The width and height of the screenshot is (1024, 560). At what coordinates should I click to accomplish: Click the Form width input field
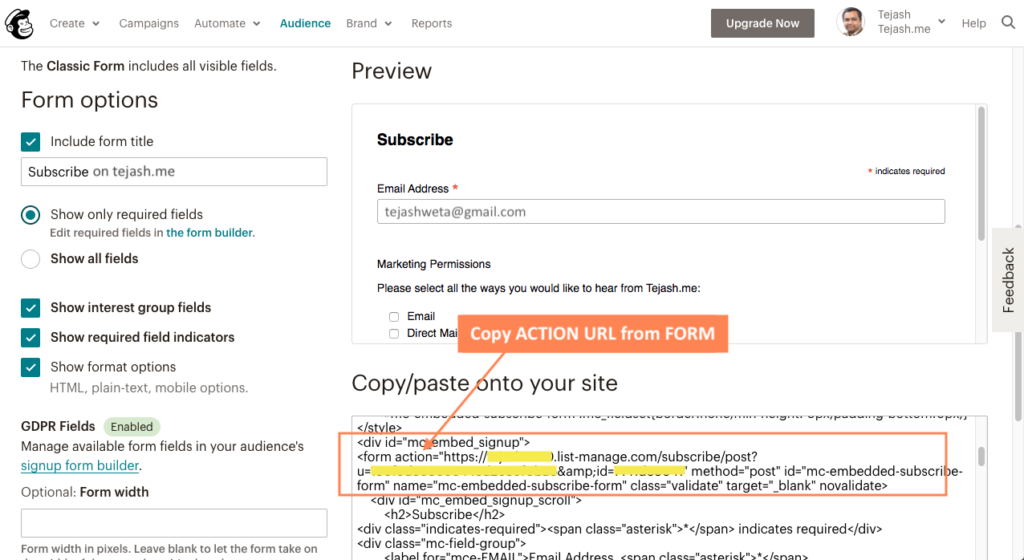pos(174,523)
